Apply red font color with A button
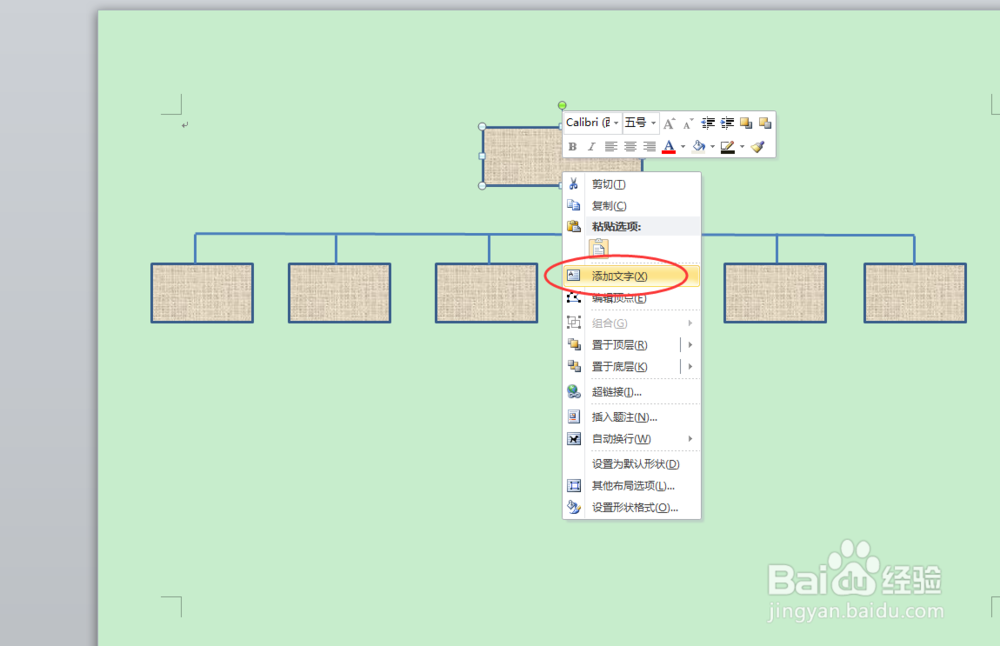Image resolution: width=1000 pixels, height=646 pixels. pyautogui.click(x=668, y=147)
